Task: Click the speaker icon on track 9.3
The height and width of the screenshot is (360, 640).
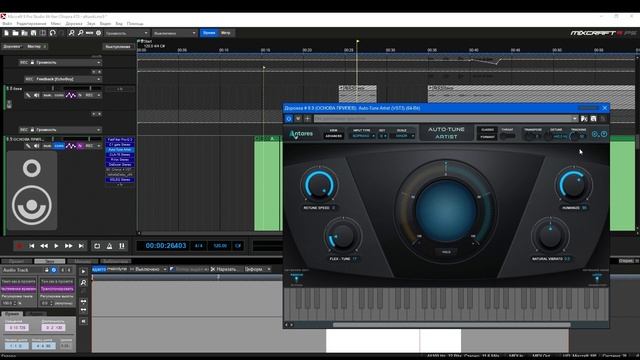Action: click(x=37, y=146)
